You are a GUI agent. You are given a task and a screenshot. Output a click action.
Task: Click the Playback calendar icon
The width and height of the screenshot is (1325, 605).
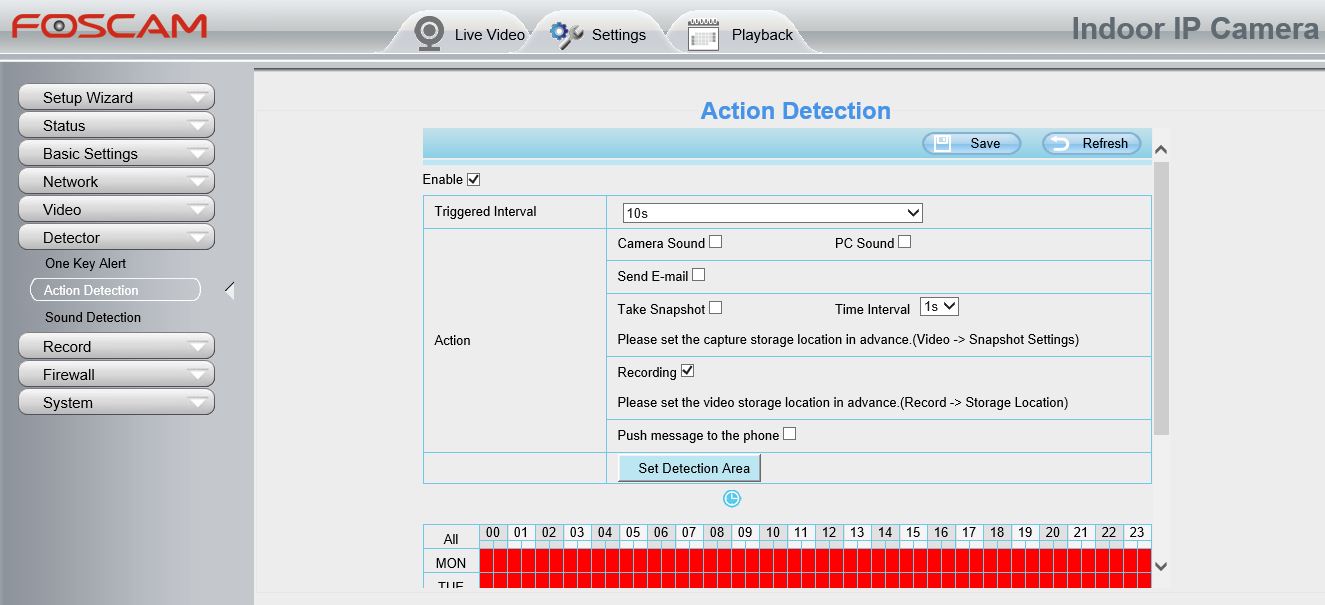(x=704, y=34)
